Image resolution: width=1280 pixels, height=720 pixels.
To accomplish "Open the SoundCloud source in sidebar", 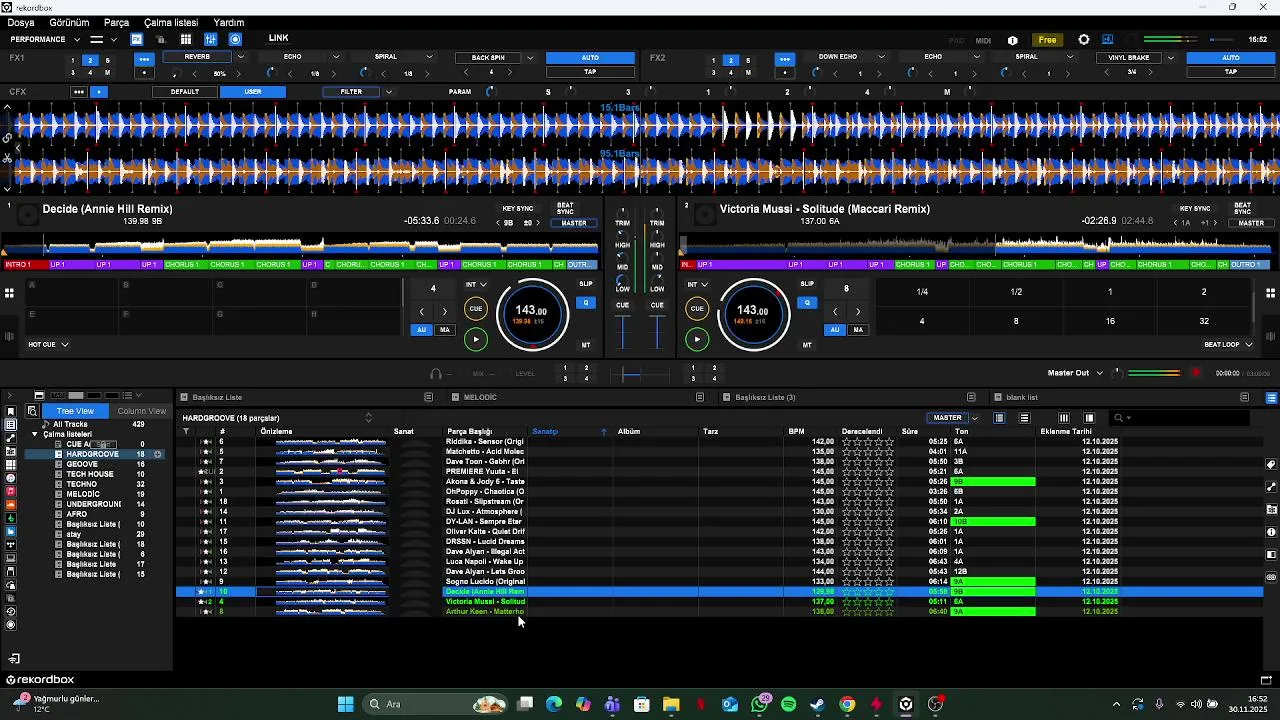I will pos(11,505).
